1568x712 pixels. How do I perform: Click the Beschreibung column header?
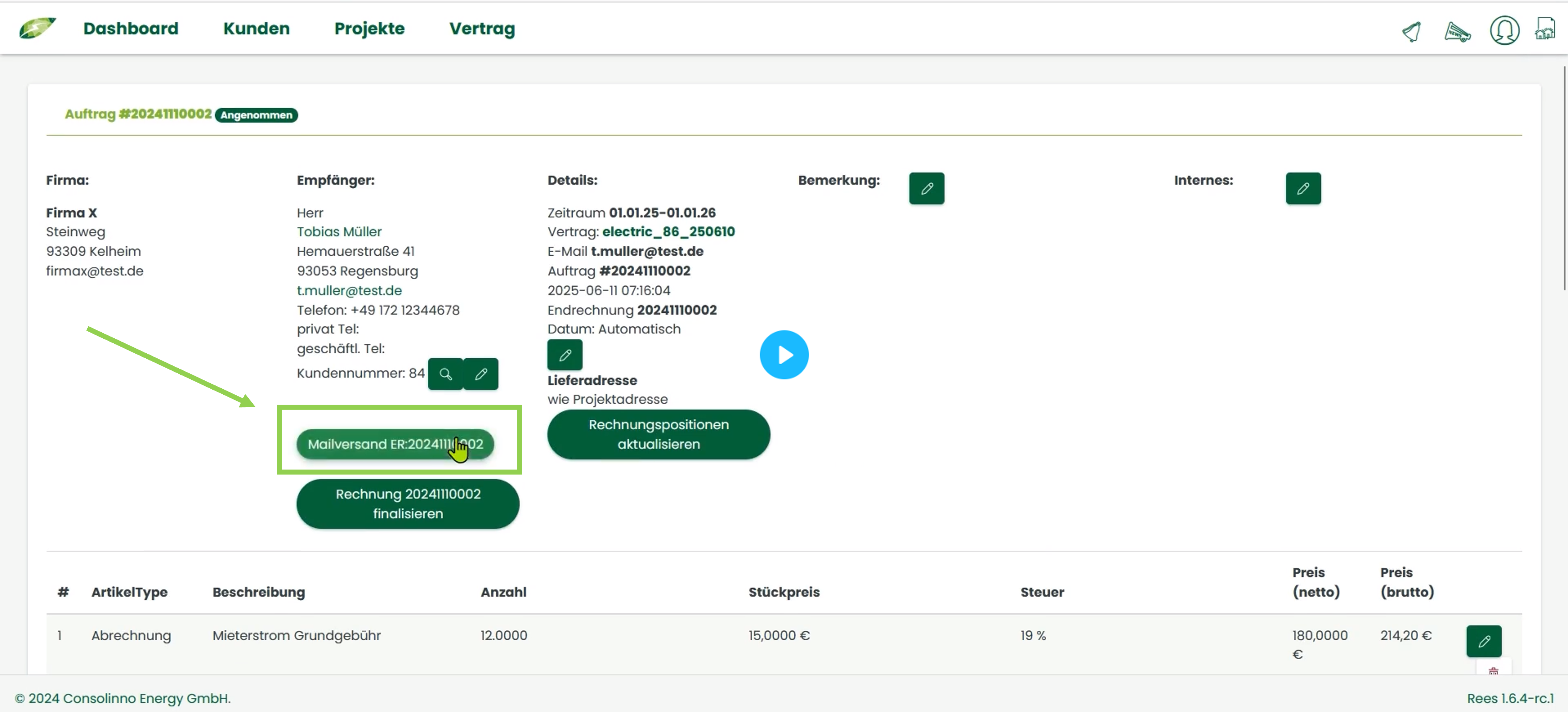tap(259, 592)
